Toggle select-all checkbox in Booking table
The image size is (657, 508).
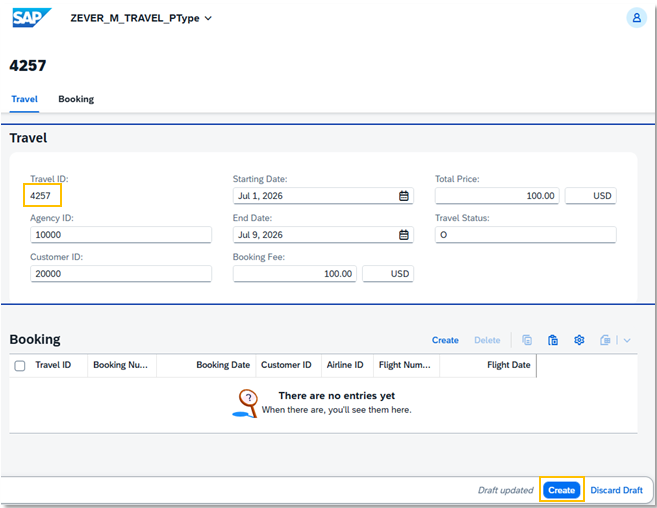coord(20,365)
